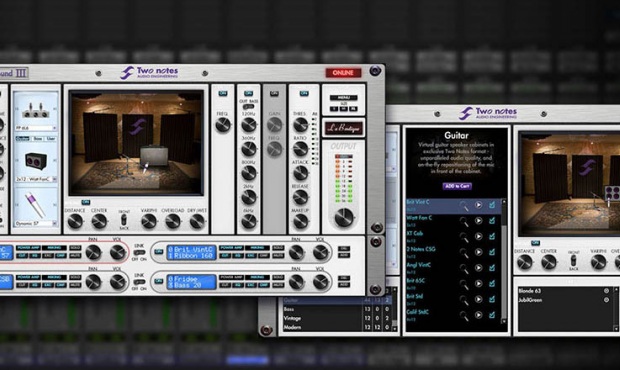The image size is (620, 370).
Task: Uncheck the 2 Notes CSG checkbox
Action: coord(492,252)
